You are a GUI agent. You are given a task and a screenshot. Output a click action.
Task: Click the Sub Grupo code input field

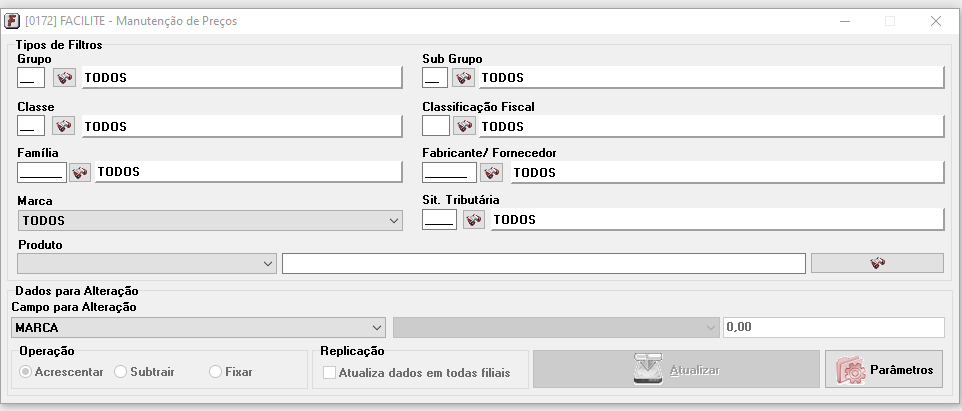435,78
